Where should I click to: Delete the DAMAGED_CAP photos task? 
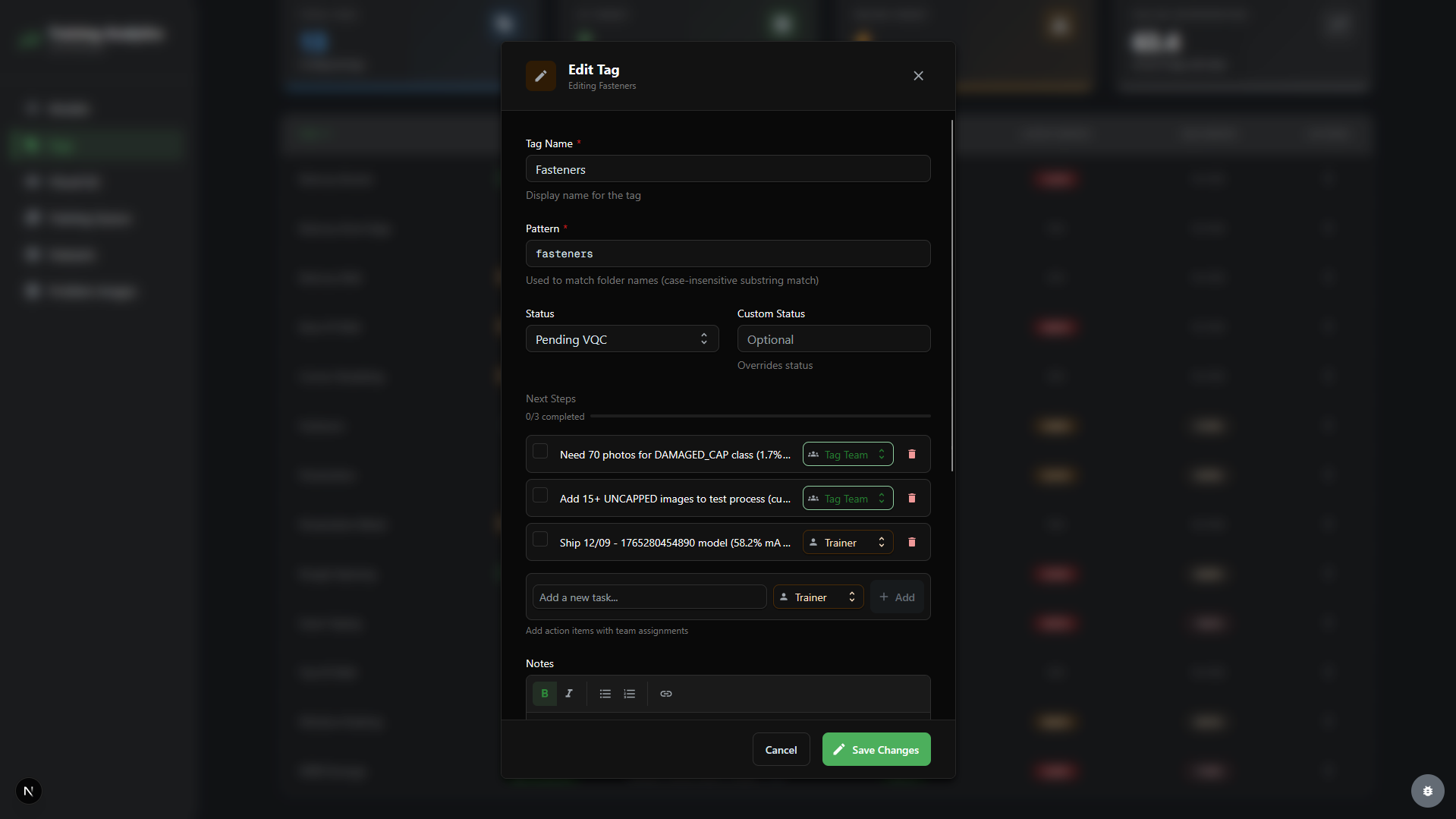click(912, 454)
